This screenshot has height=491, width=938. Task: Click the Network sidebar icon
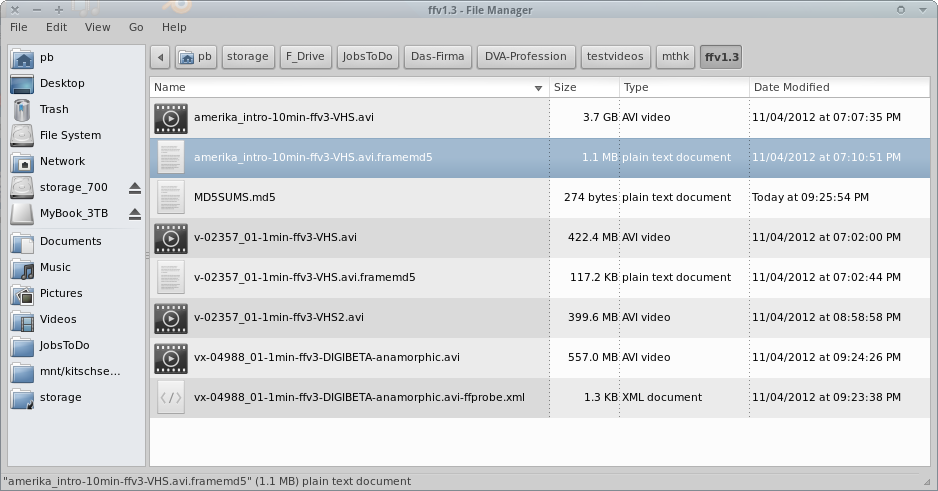(x=23, y=161)
